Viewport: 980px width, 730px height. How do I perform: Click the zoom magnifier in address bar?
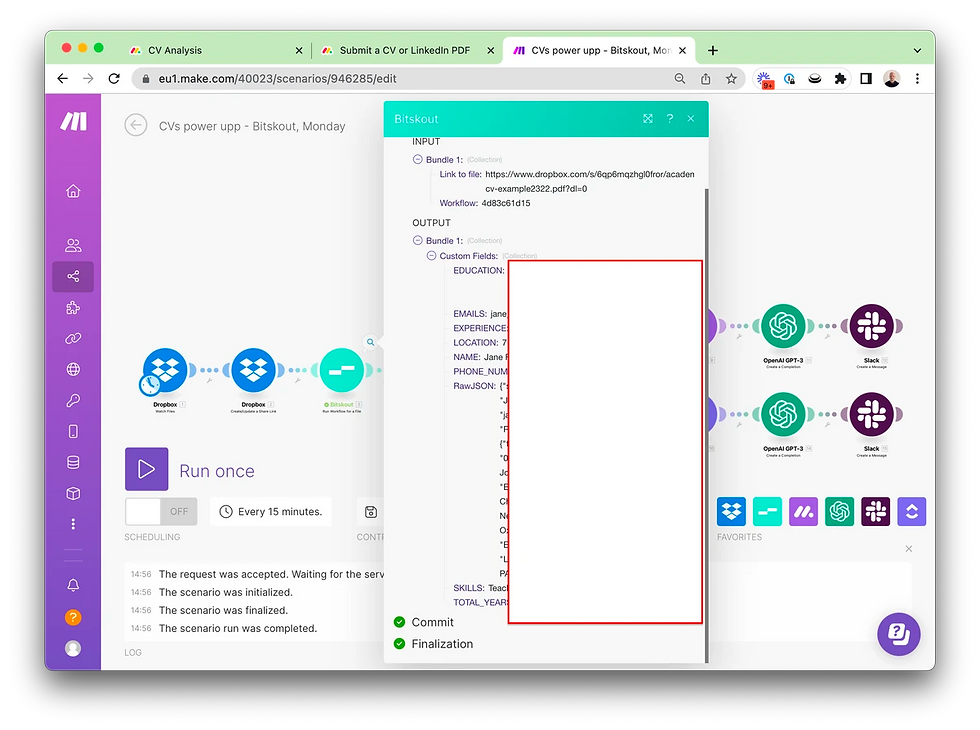click(680, 79)
